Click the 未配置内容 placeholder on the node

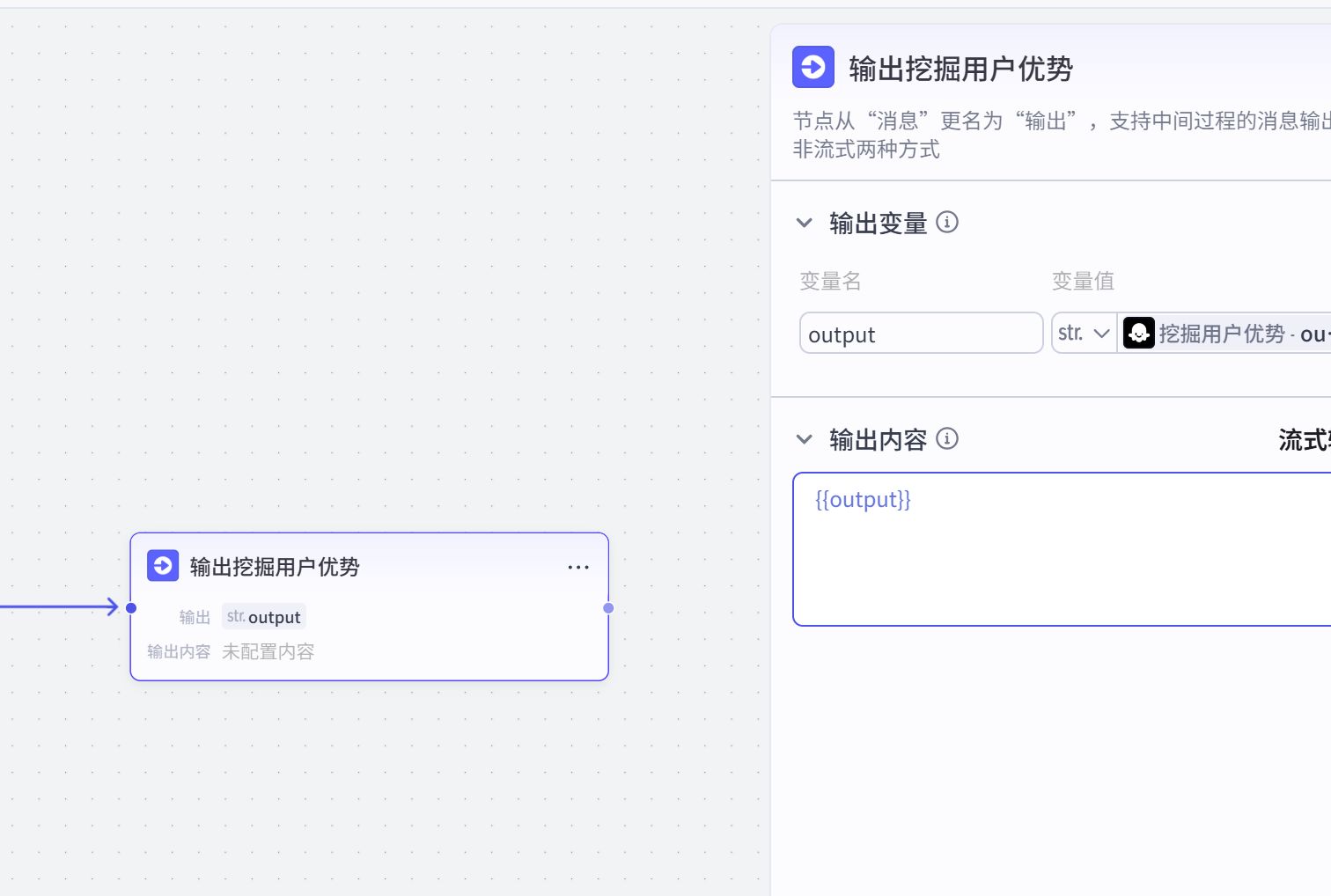[x=267, y=651]
